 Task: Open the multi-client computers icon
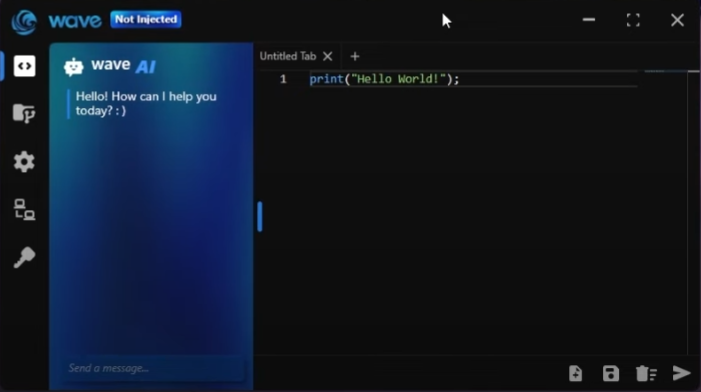coord(24,210)
